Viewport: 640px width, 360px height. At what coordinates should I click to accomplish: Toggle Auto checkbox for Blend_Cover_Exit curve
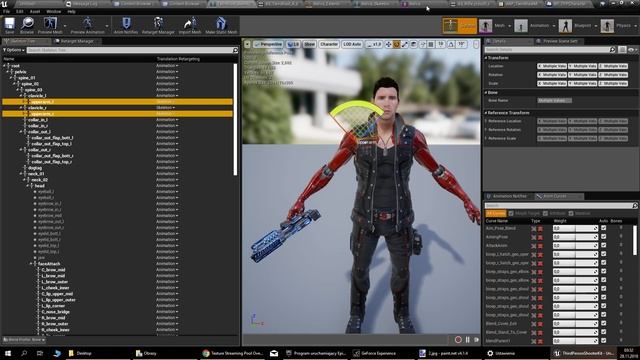point(604,323)
